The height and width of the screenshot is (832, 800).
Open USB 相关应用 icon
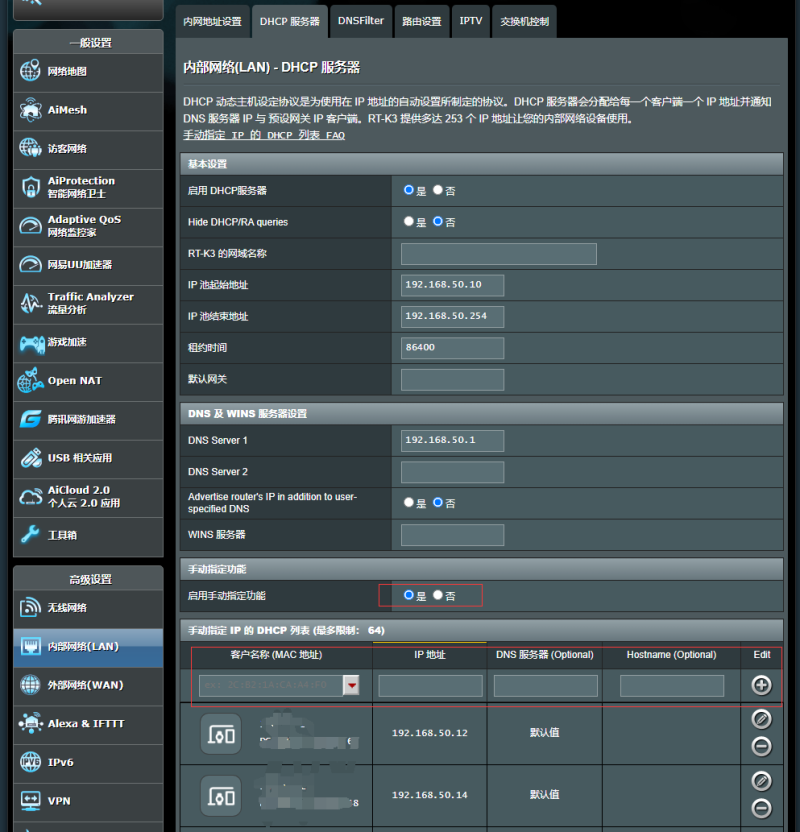click(31, 458)
